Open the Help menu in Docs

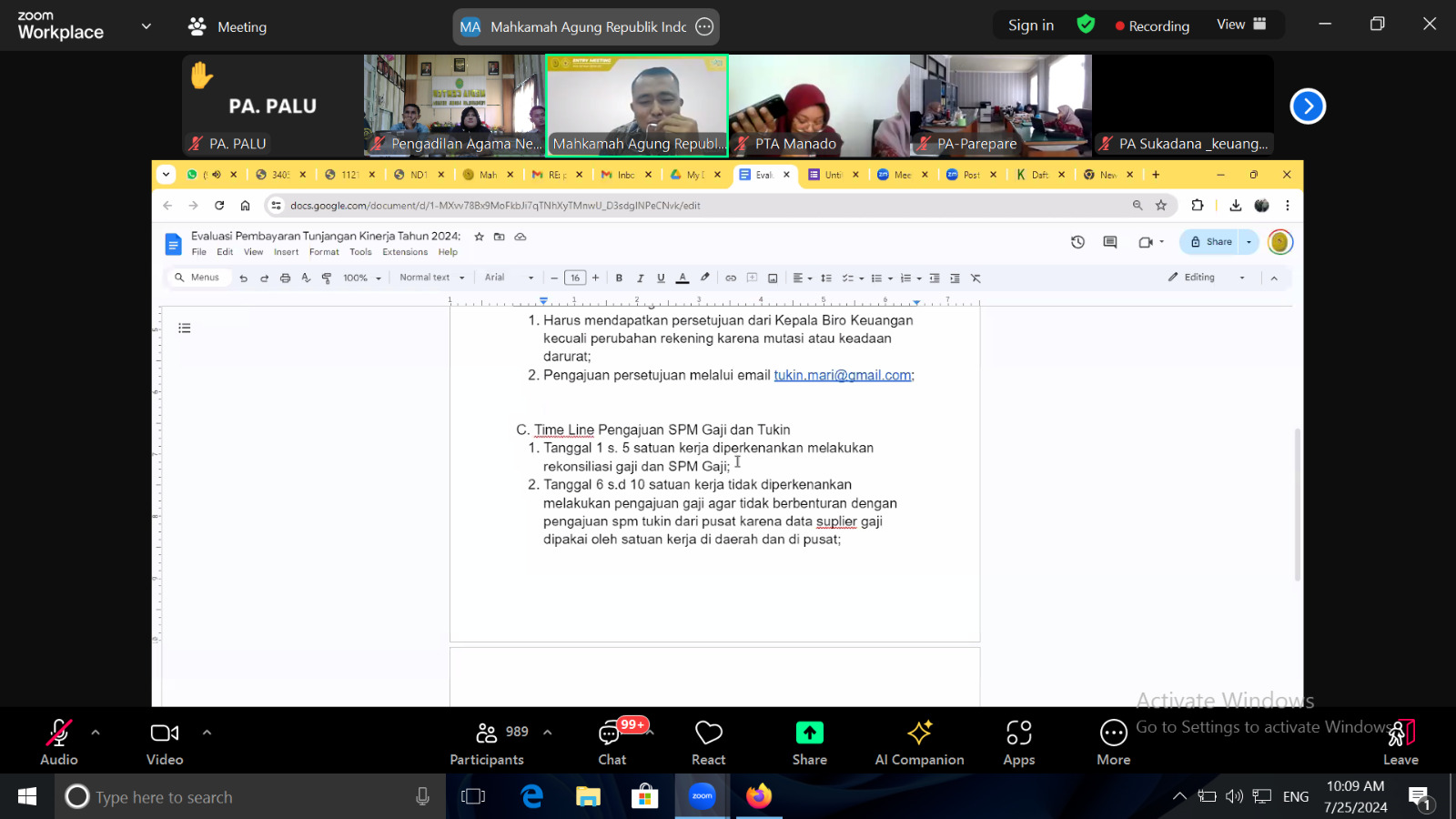[x=448, y=252]
